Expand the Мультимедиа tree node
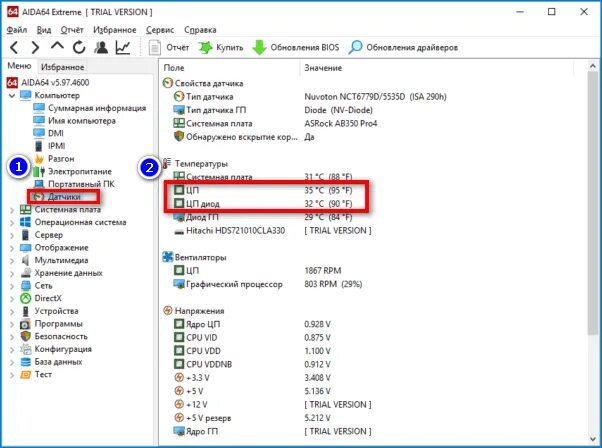The width and height of the screenshot is (602, 448). point(12,261)
